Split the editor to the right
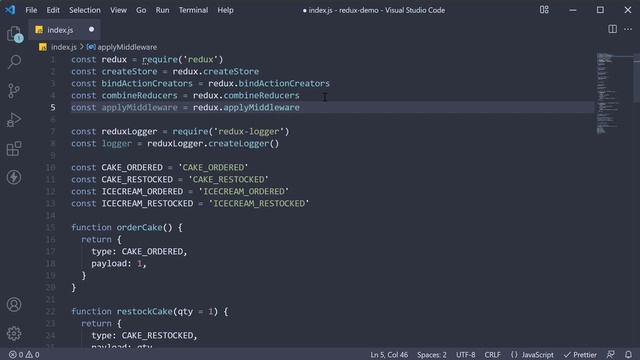This screenshot has width=640, height=360. pos(612,29)
